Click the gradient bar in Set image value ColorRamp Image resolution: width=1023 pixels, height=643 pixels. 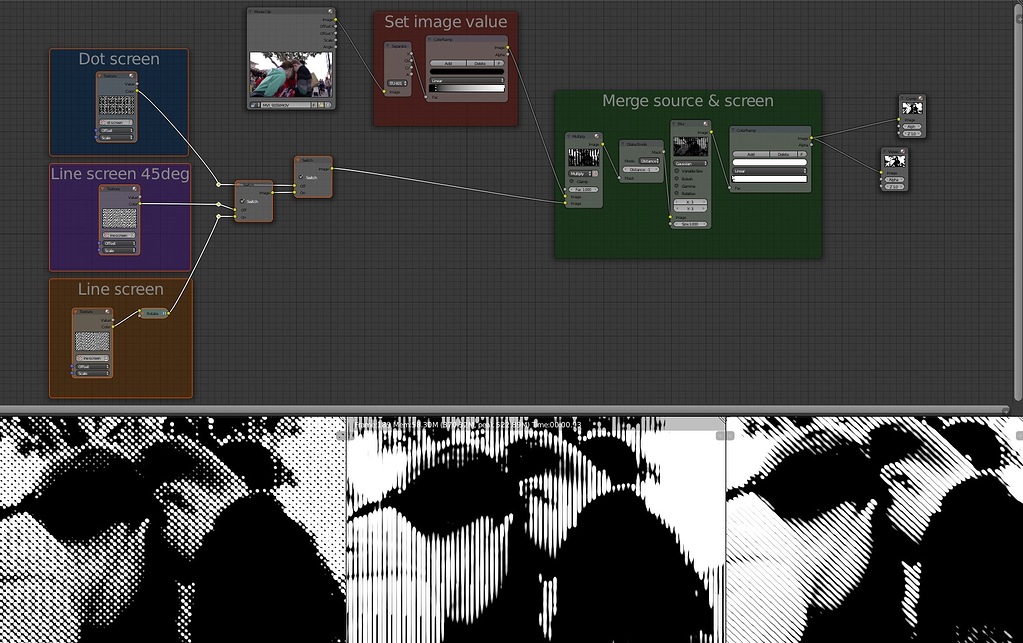pyautogui.click(x=467, y=88)
